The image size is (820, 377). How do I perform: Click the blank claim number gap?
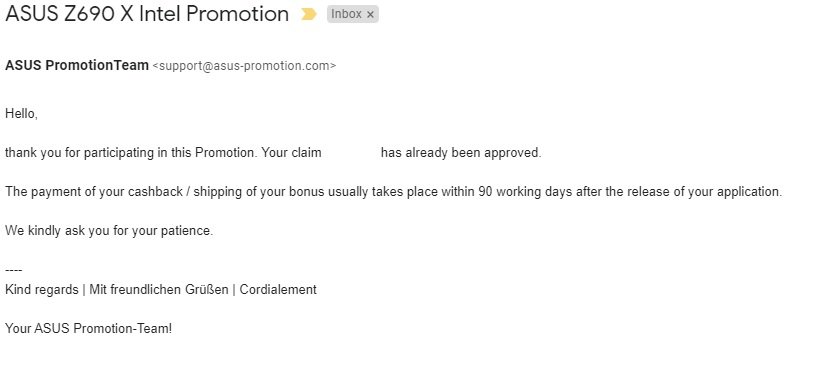[x=351, y=153]
